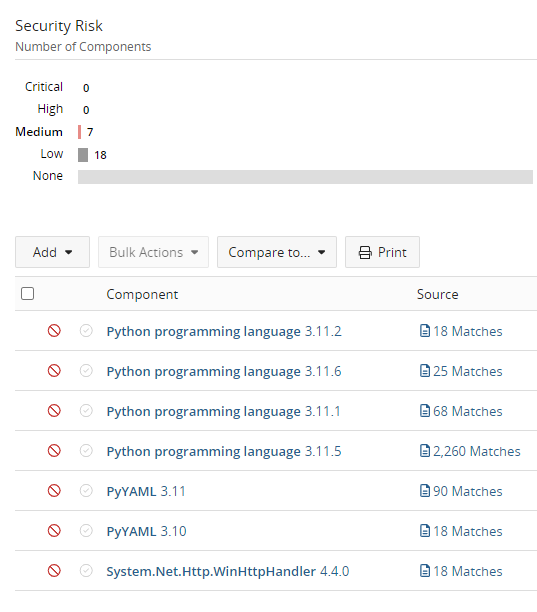The width and height of the screenshot is (537, 612).
Task: Click the policy violation icon for Python 3.11.1
Action: tap(54, 411)
